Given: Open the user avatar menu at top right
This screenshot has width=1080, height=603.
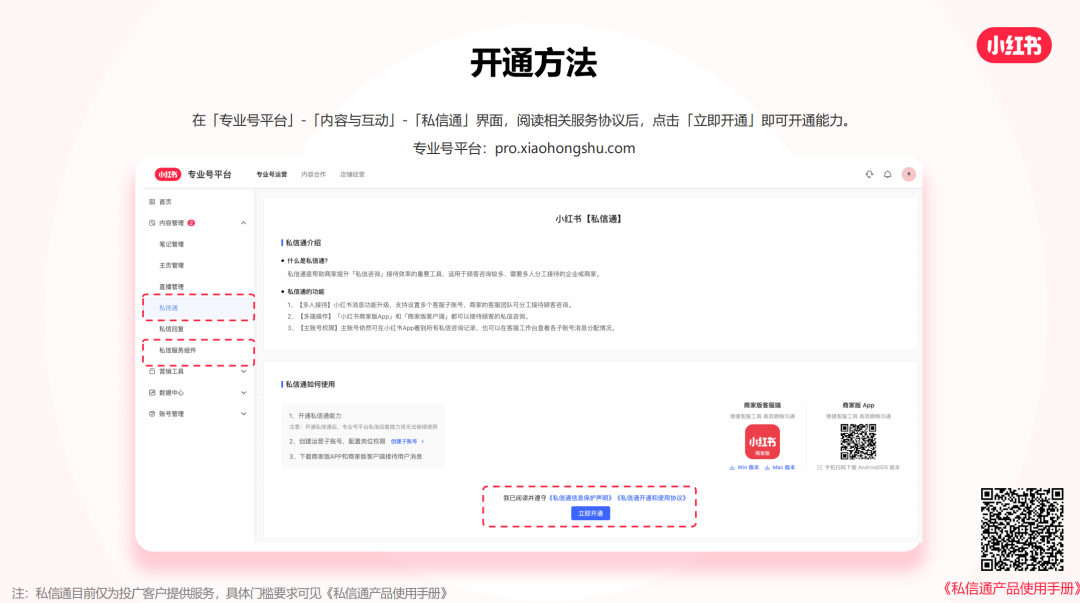Looking at the screenshot, I should click(x=908, y=173).
